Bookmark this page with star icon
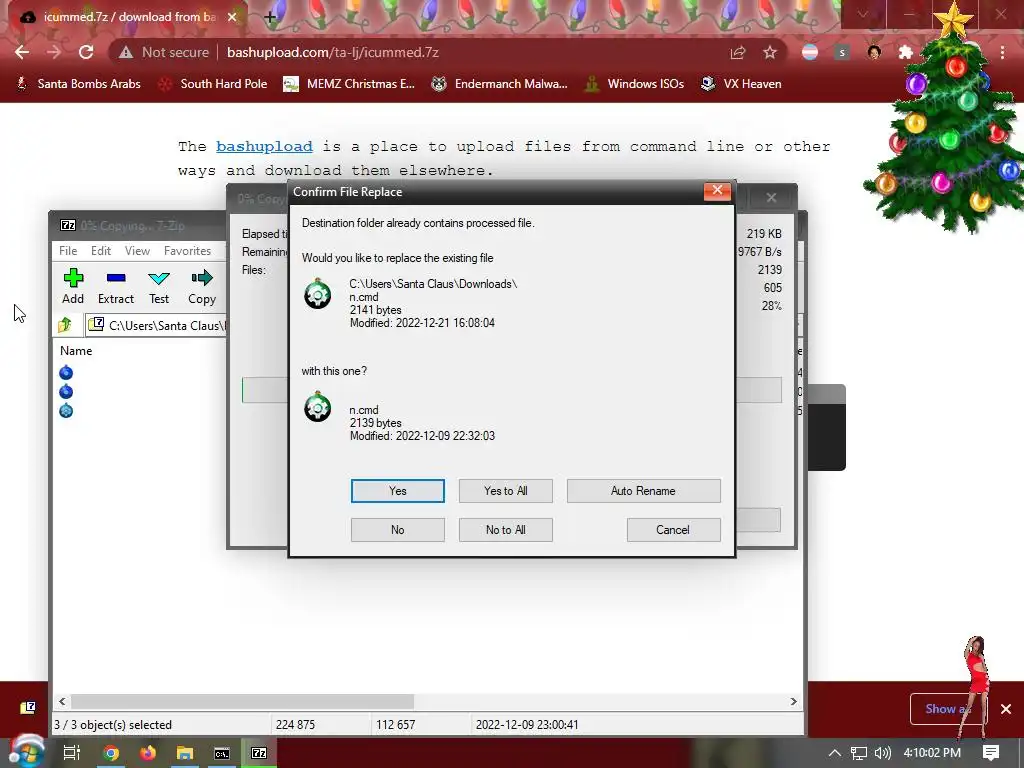Viewport: 1024px width, 768px height. point(770,52)
